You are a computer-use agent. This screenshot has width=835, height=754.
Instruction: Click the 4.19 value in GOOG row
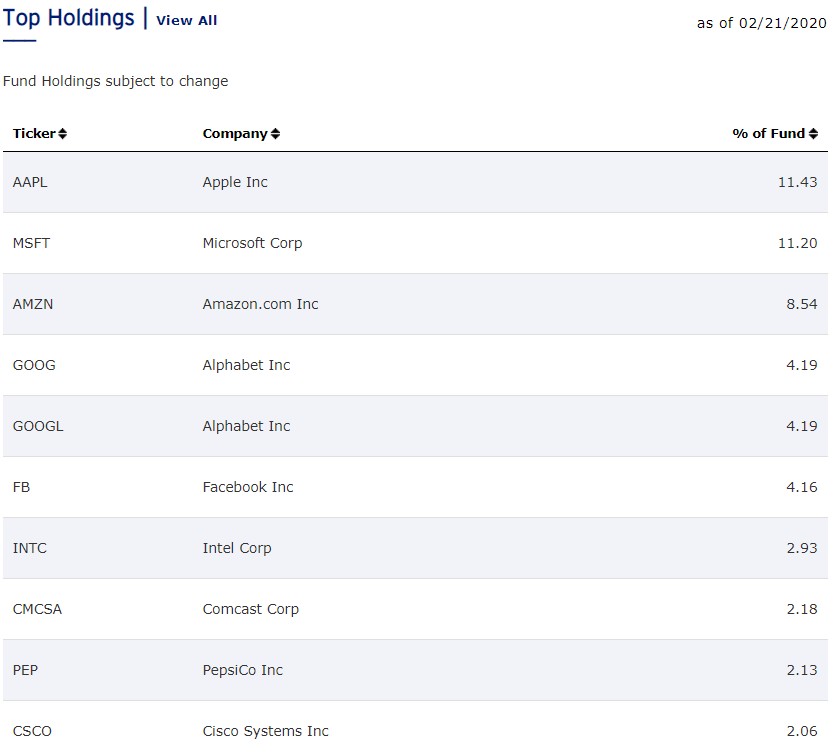(801, 365)
